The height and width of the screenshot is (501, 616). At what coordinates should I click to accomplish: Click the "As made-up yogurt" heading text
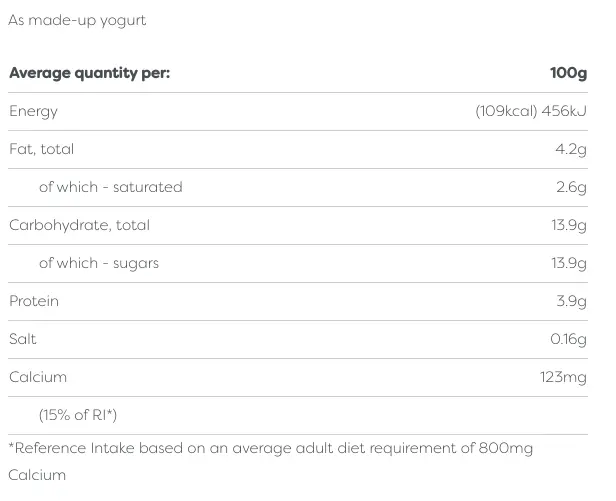77,20
